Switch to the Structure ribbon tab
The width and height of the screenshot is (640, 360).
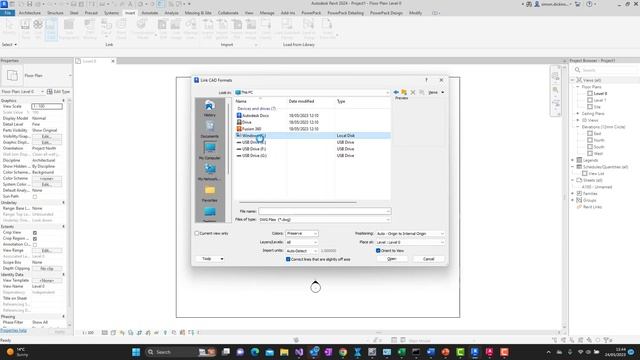click(55, 13)
